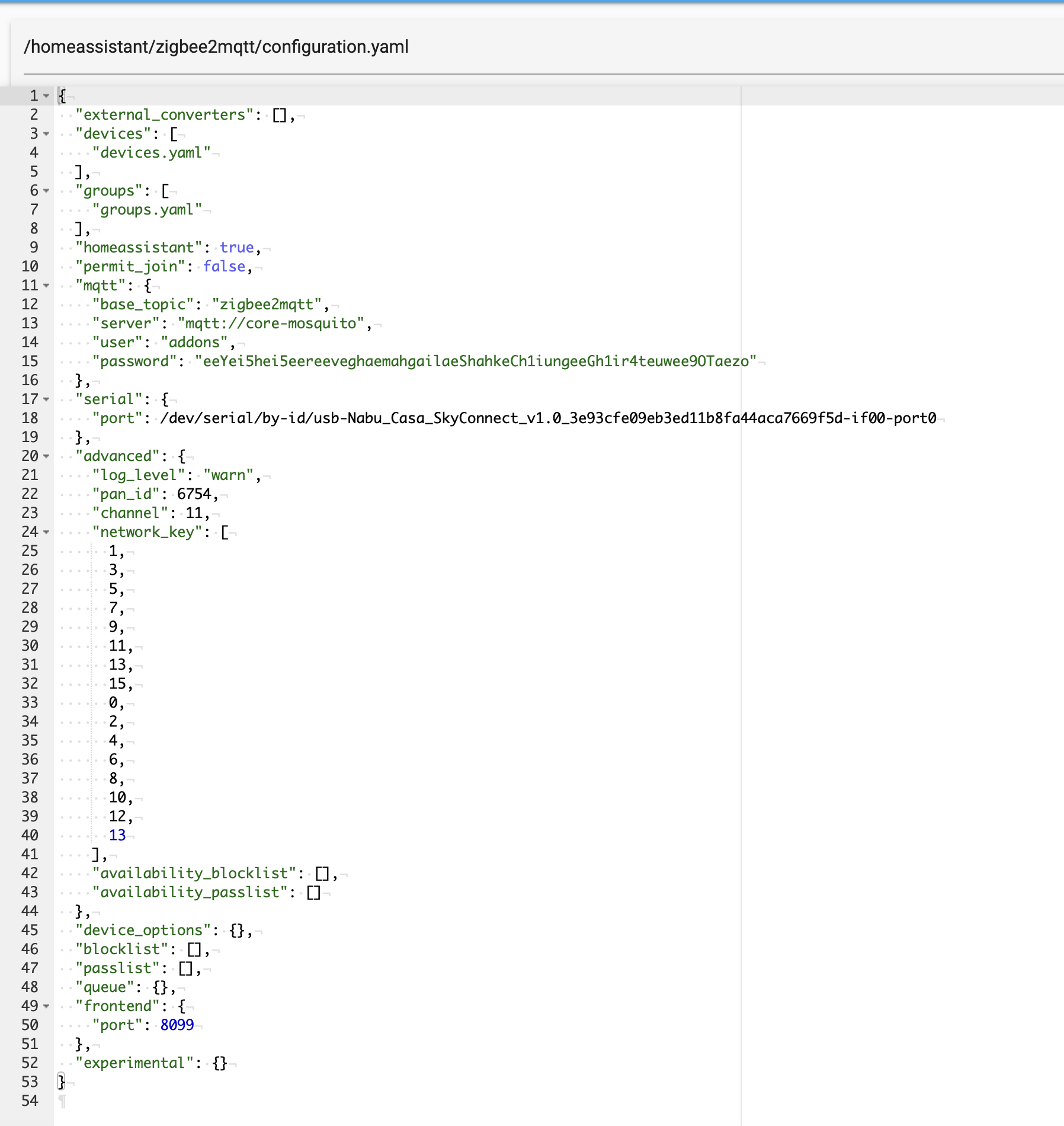
Task: Click the serial port device path
Action: click(x=548, y=418)
